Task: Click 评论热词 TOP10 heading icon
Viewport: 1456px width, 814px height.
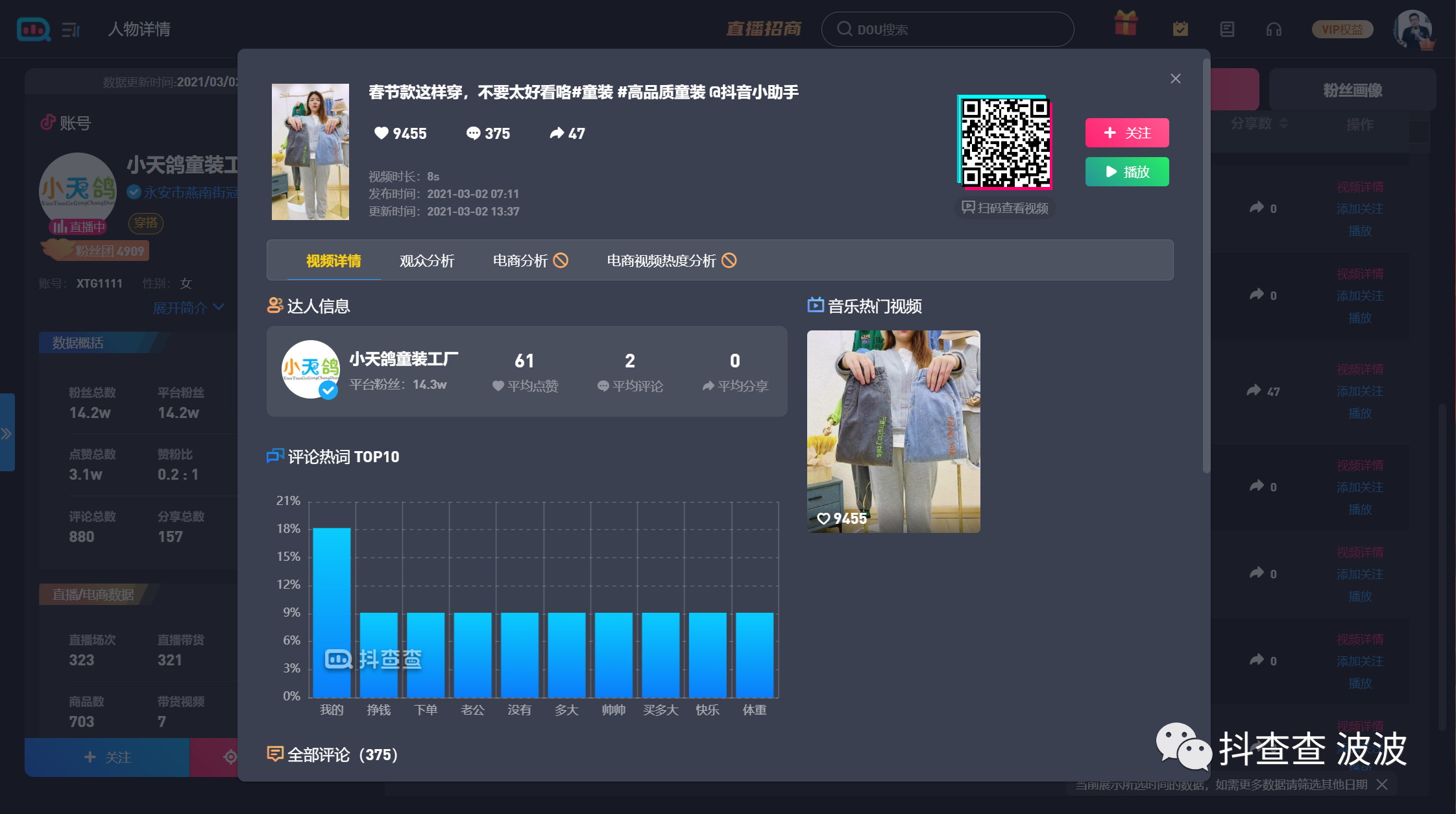Action: [275, 456]
